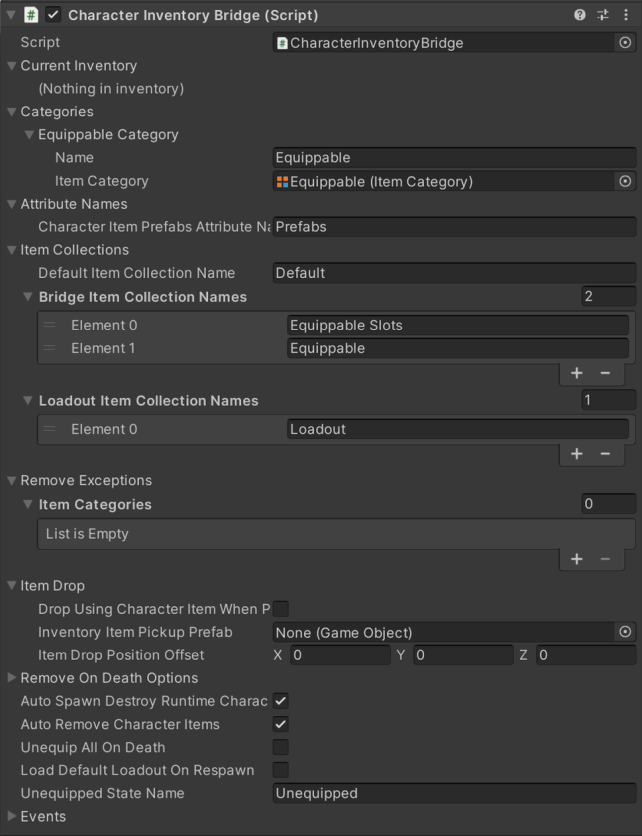The image size is (642, 836).
Task: Disable the Character Inventory Bridge component checkbox
Action: click(53, 15)
